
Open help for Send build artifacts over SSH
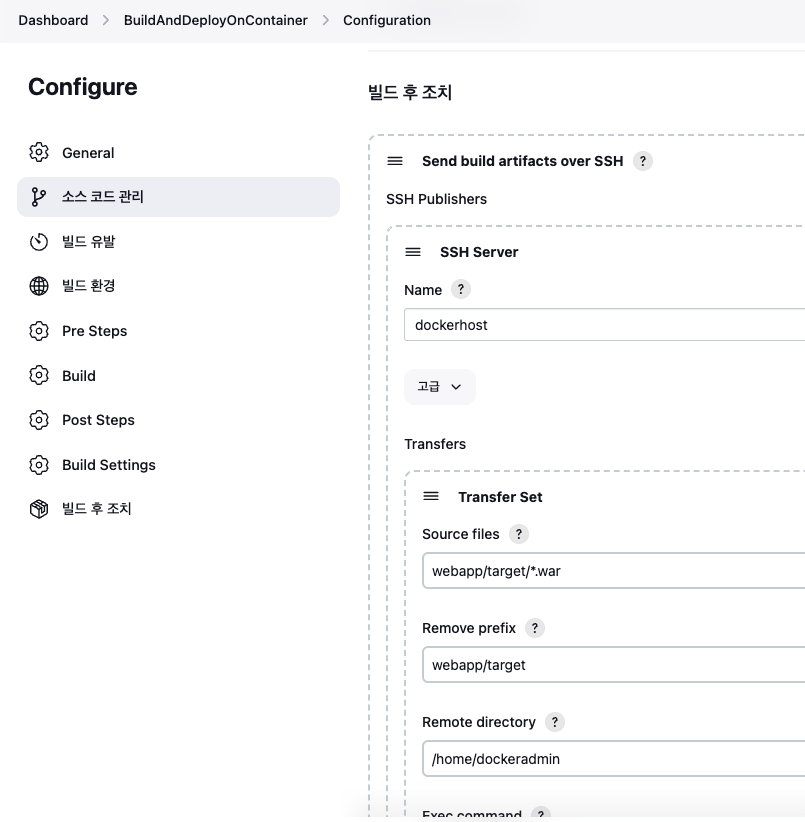(x=643, y=161)
